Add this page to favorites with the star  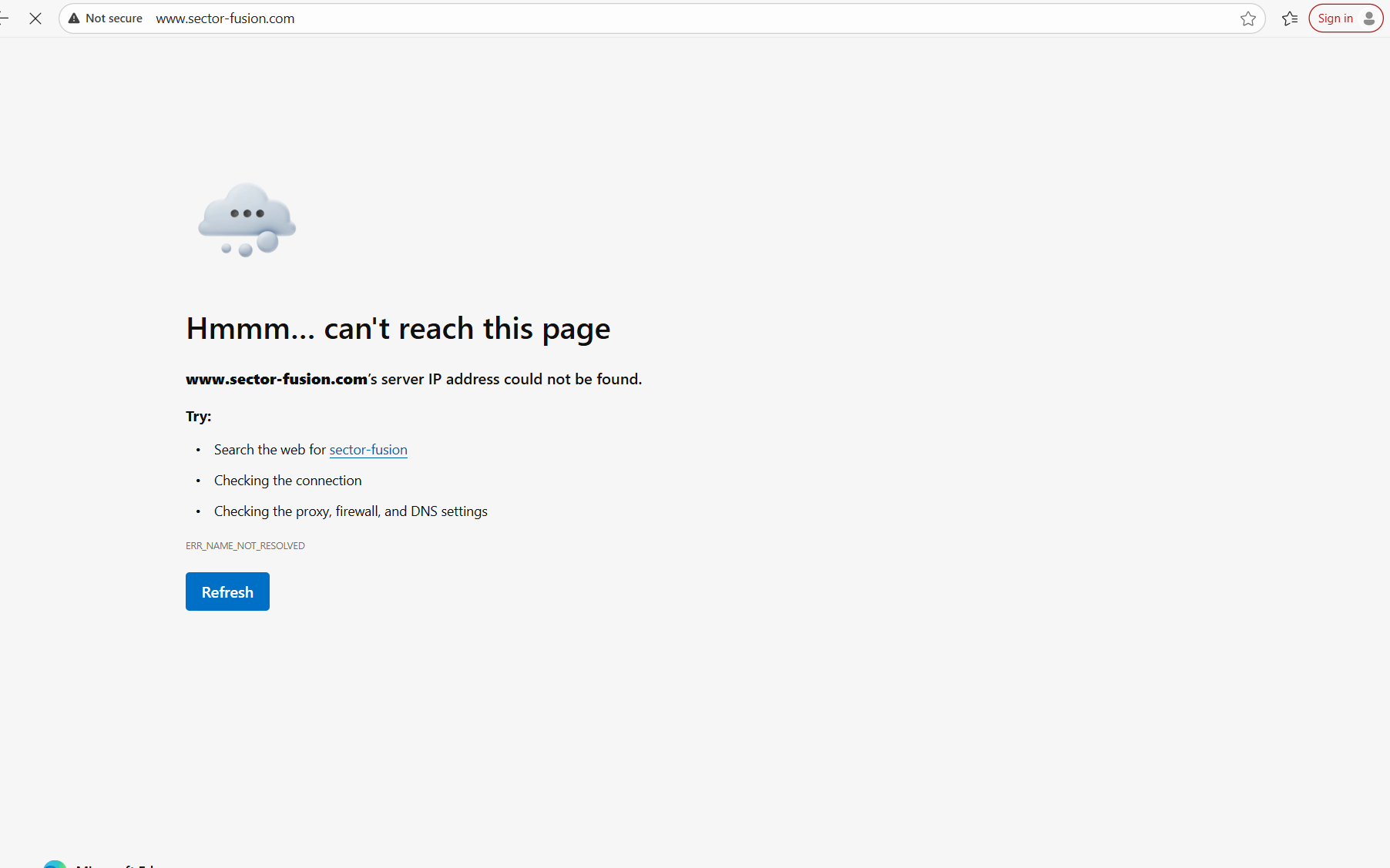[1247, 18]
